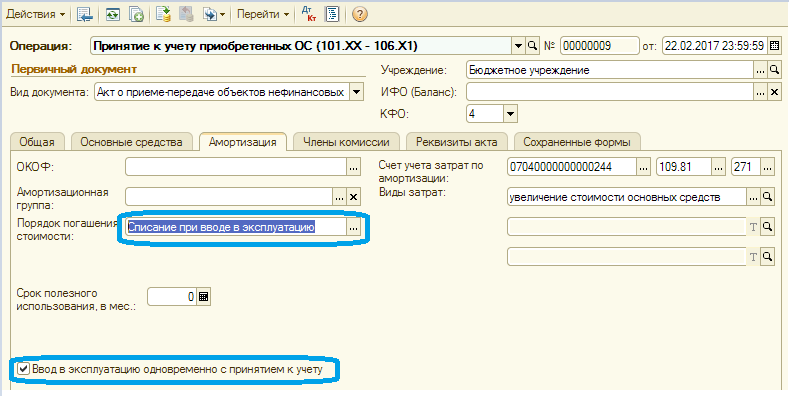This screenshot has height=396, width=789.
Task: Switch to the Члены комиссии tab
Action: point(346,142)
